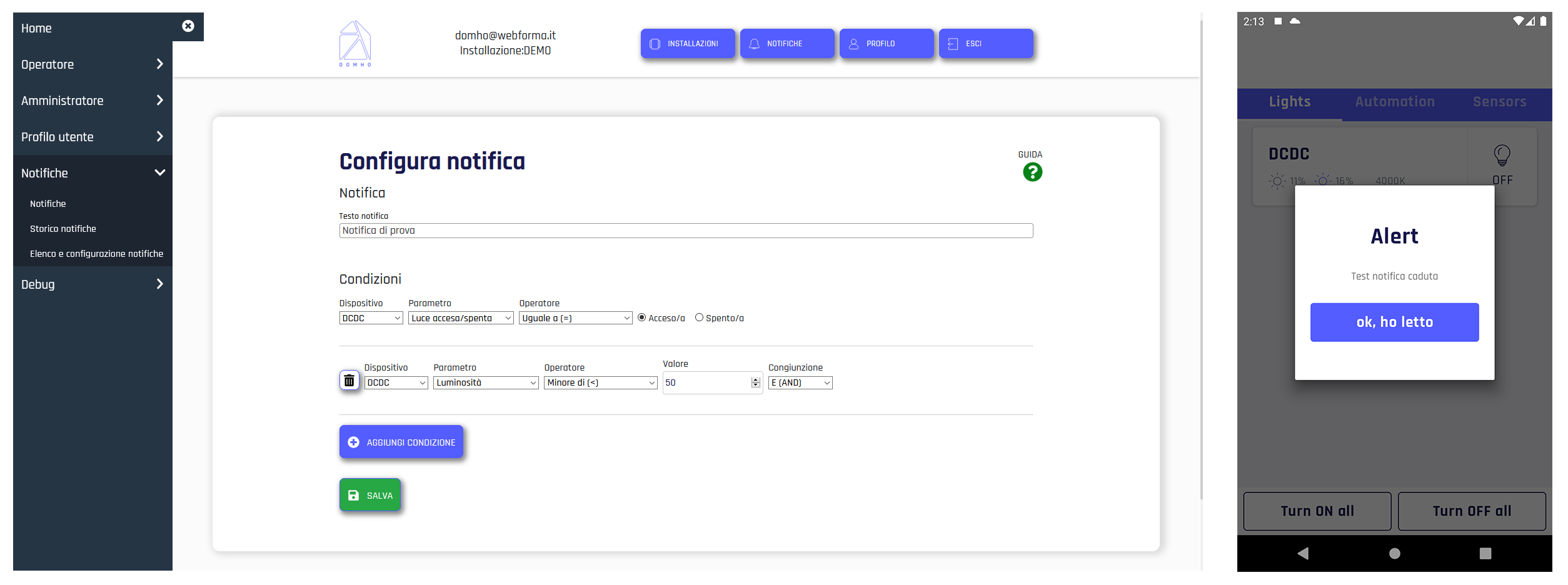Viewport: 1568px width, 585px height.
Task: Click the AGGIUNGI CONDIZIONE button
Action: pos(401,442)
